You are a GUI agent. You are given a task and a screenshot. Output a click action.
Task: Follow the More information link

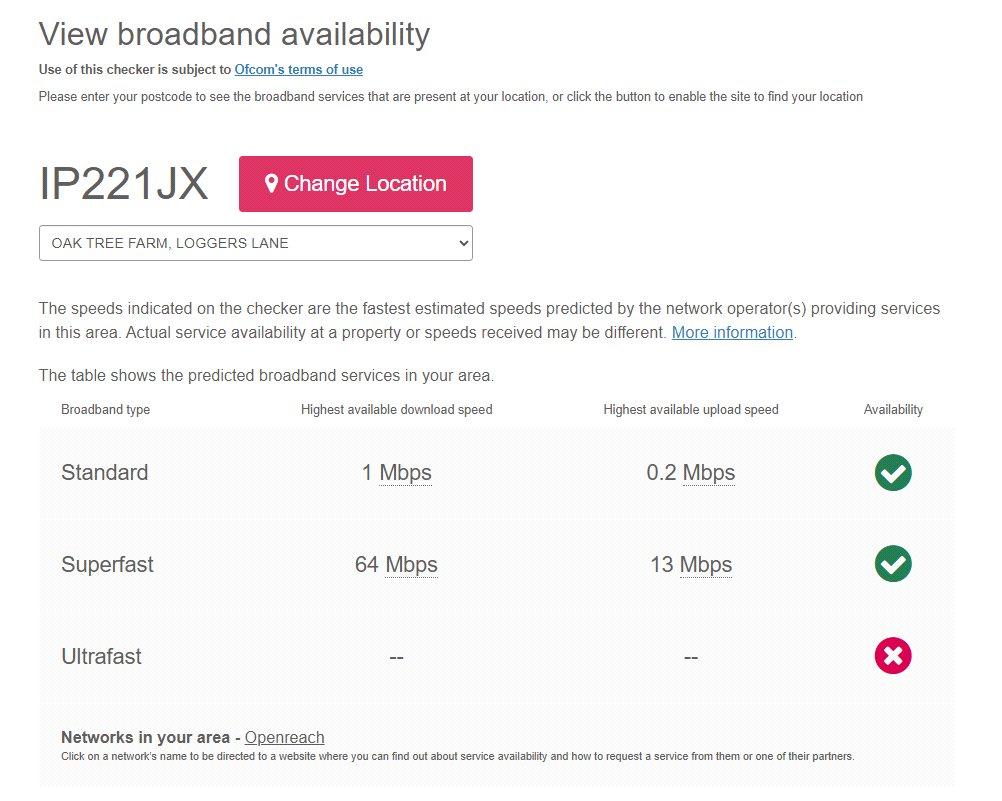point(732,332)
